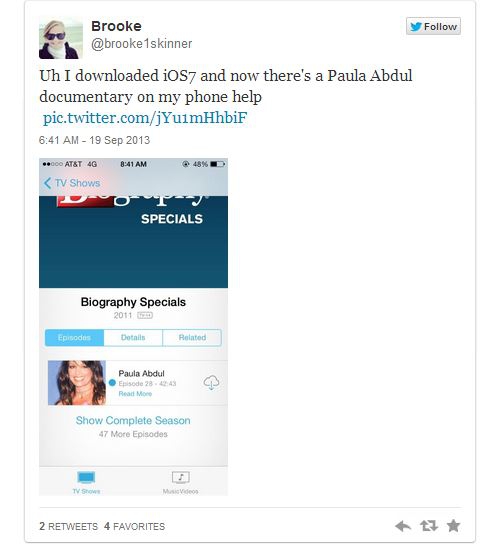Click Show Complete Season link
Screen dimensions: 504x551
[133, 421]
